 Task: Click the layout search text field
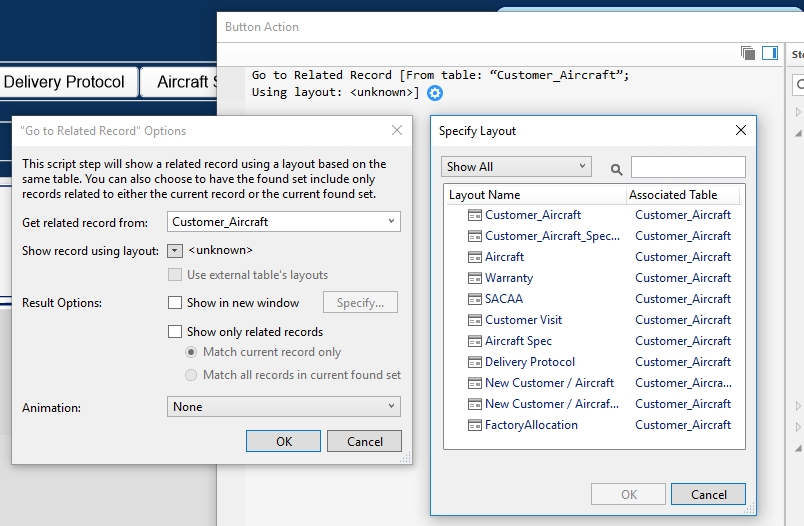pyautogui.click(x=688, y=167)
